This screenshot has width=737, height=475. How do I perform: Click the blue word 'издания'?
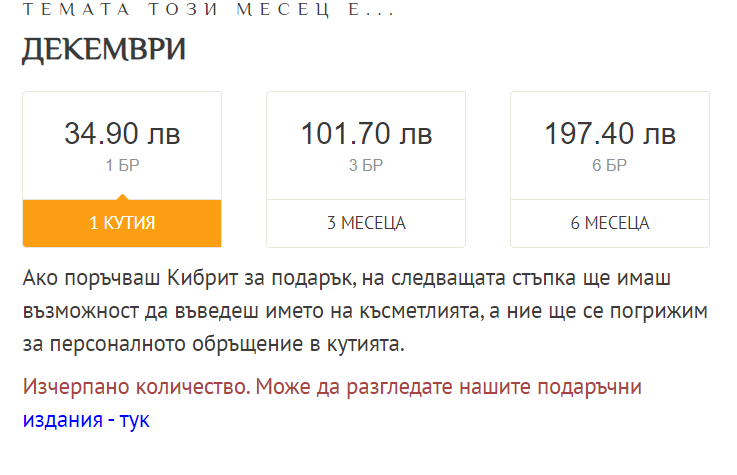(60, 420)
